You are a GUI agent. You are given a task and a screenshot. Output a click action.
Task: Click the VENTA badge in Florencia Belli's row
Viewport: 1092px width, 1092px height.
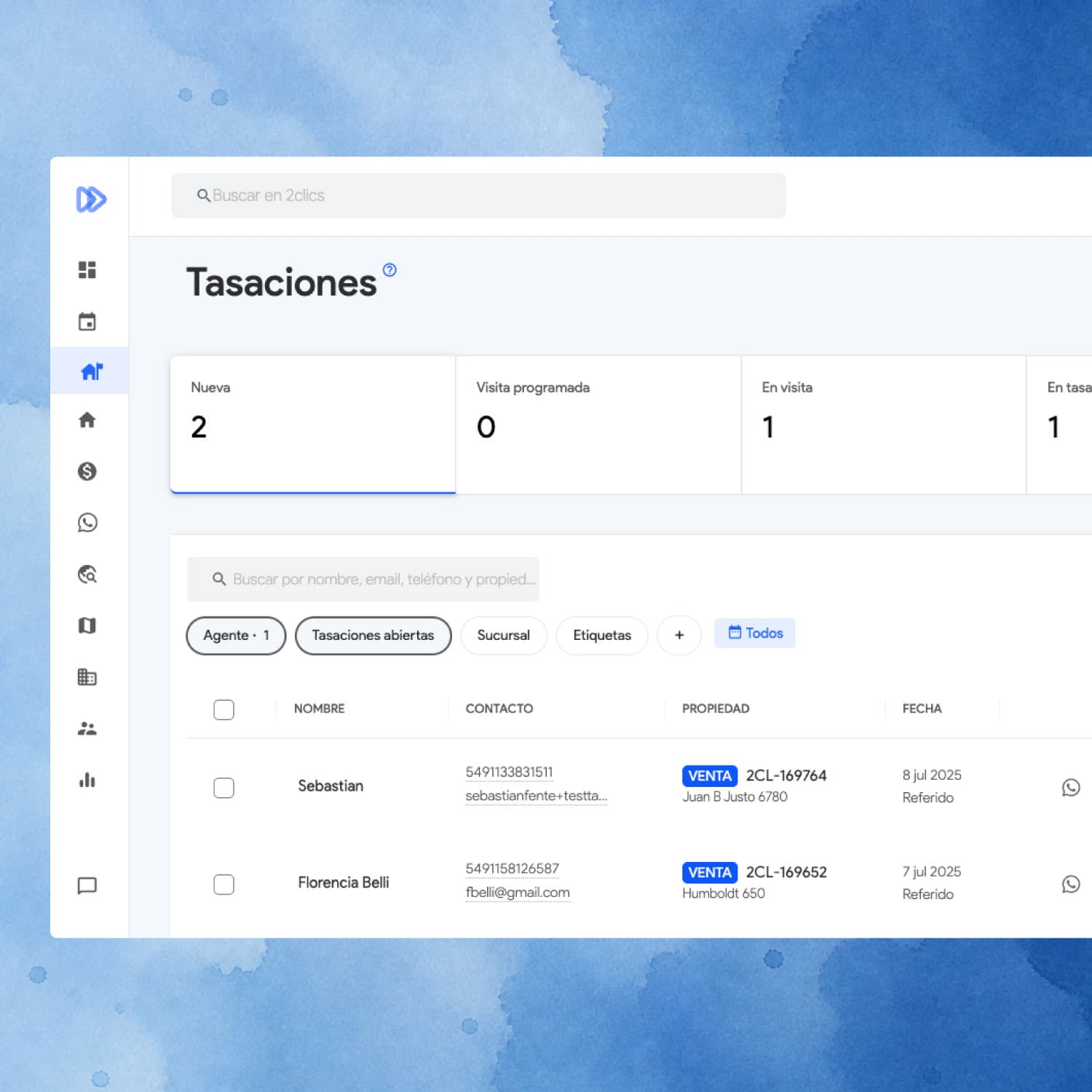[710, 873]
